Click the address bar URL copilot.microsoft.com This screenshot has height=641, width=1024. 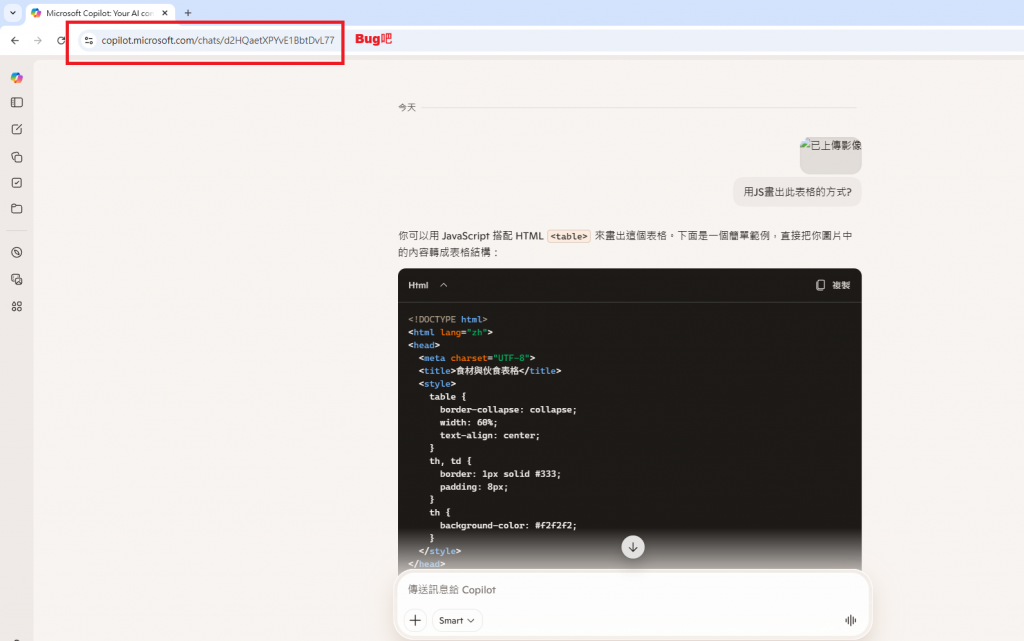coord(217,40)
